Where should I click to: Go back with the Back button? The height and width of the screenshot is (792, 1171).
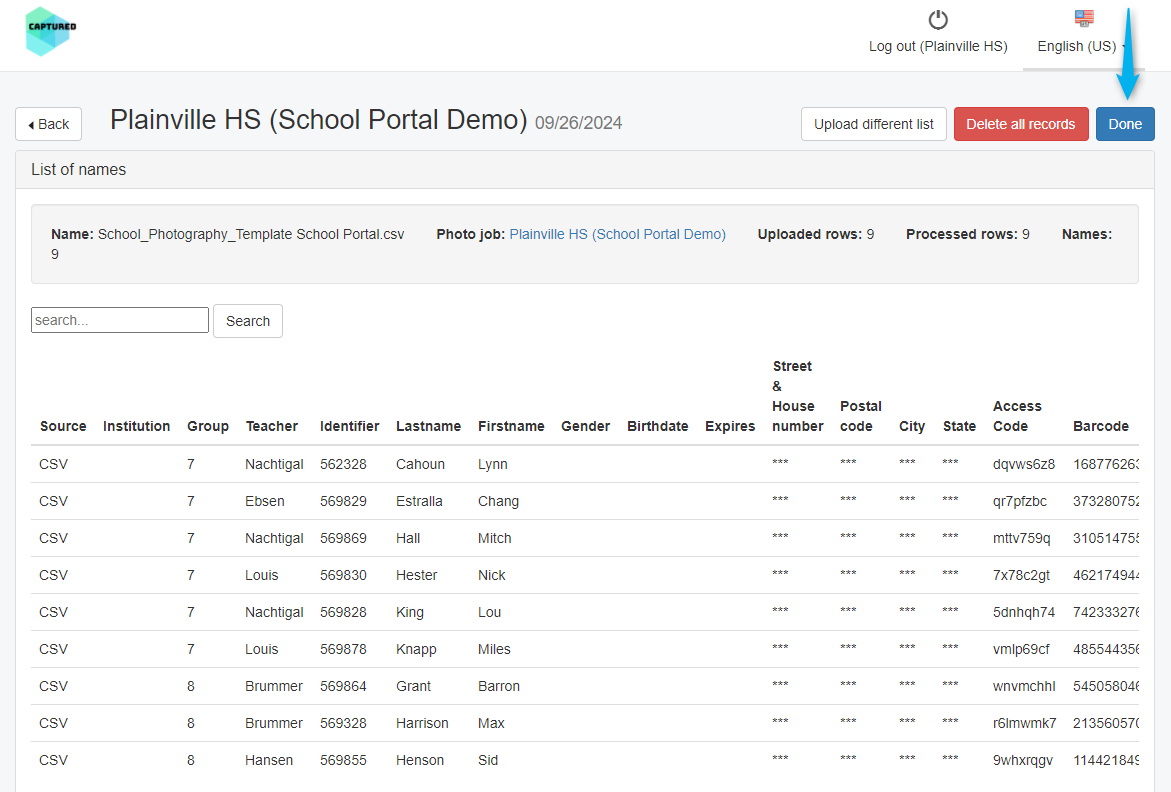[x=49, y=124]
